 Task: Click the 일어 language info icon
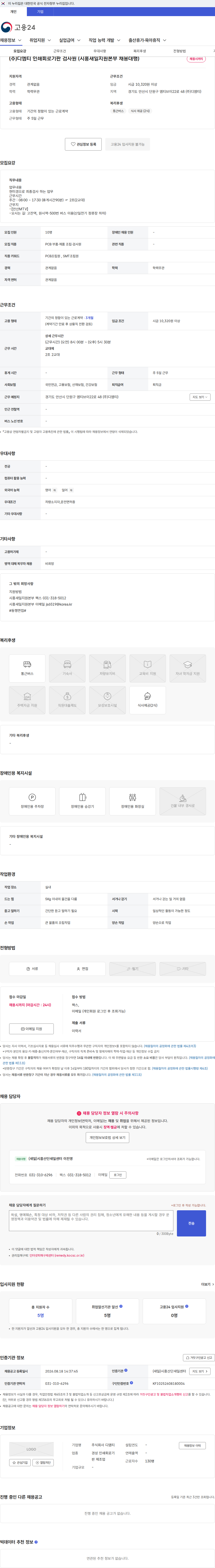point(71,490)
